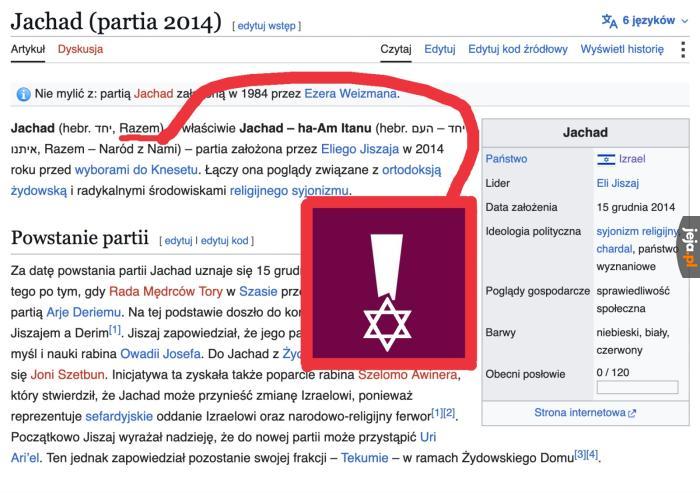Click the translate languages icon
This screenshot has width=700, height=493.
point(609,21)
